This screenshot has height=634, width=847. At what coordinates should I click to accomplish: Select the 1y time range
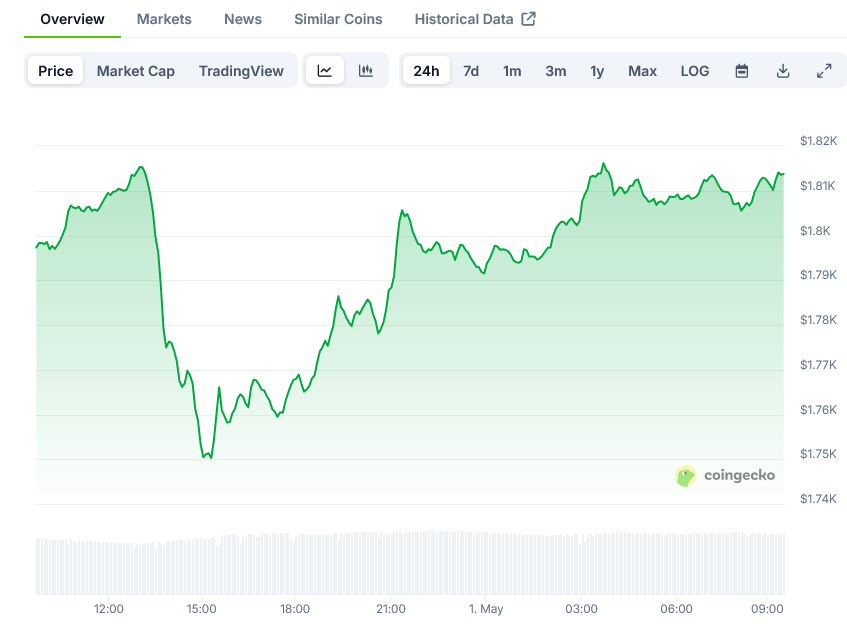pyautogui.click(x=597, y=70)
